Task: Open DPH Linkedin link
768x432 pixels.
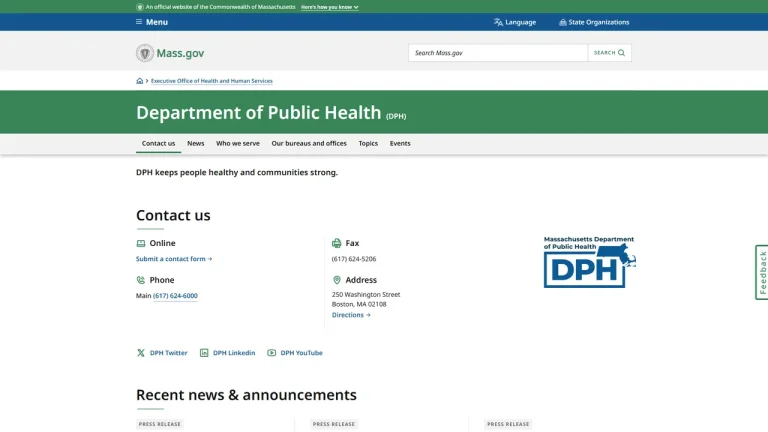Action: 234,353
